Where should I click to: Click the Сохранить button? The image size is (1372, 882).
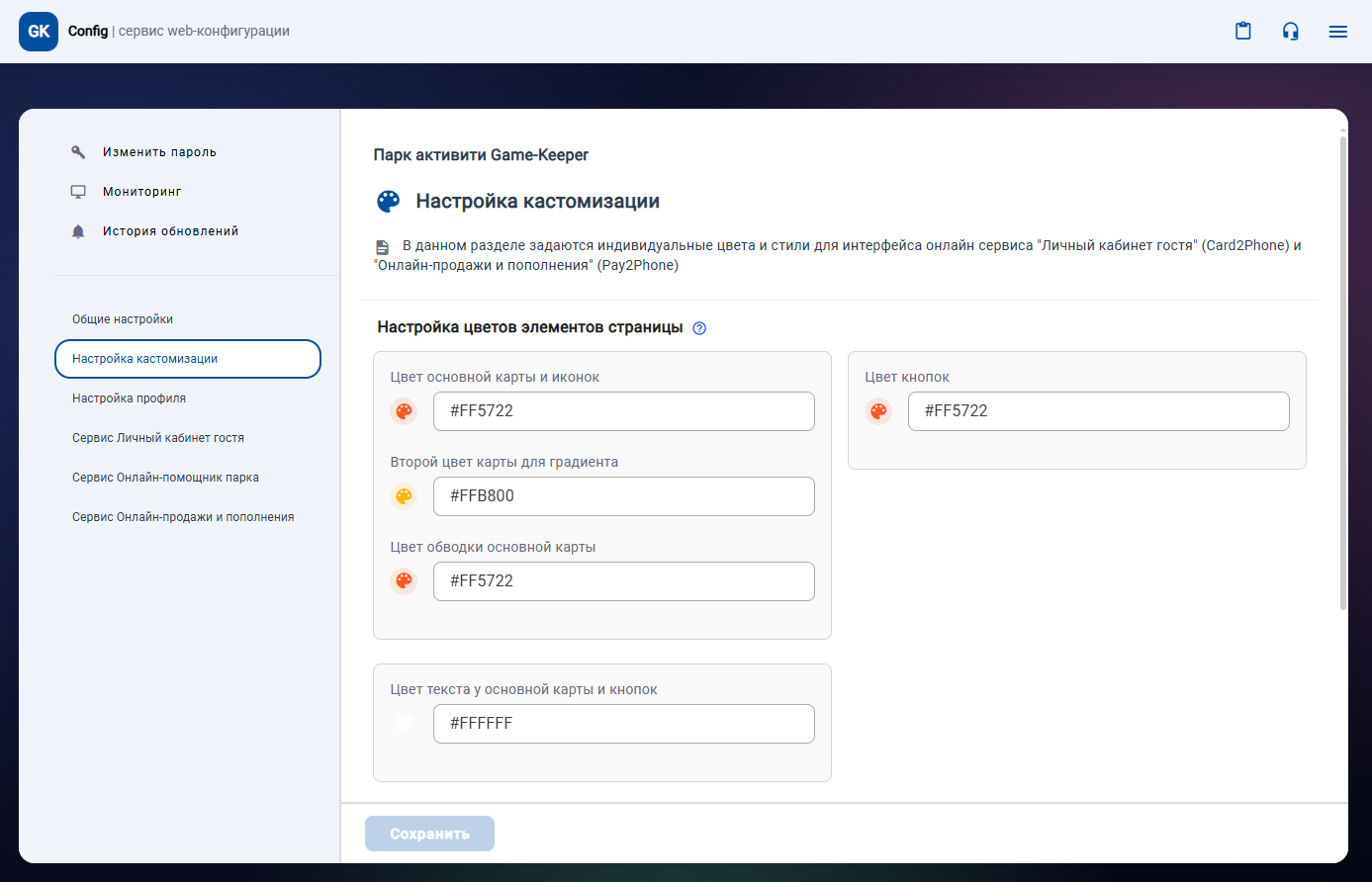429,834
